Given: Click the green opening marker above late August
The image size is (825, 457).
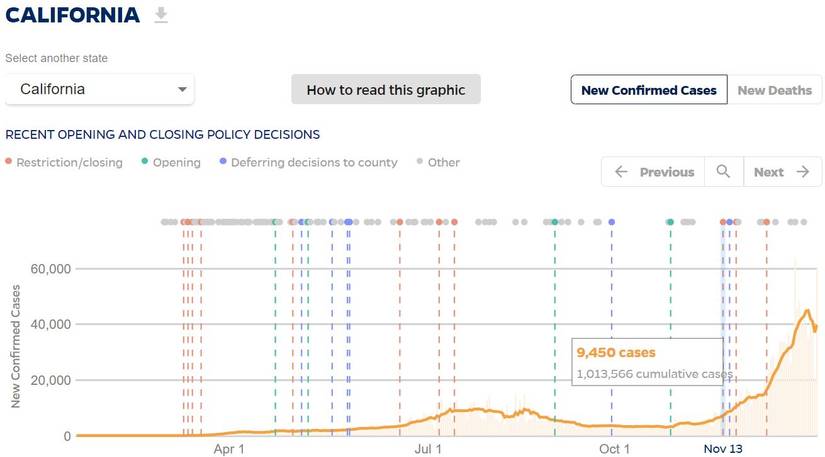Looking at the screenshot, I should (555, 222).
